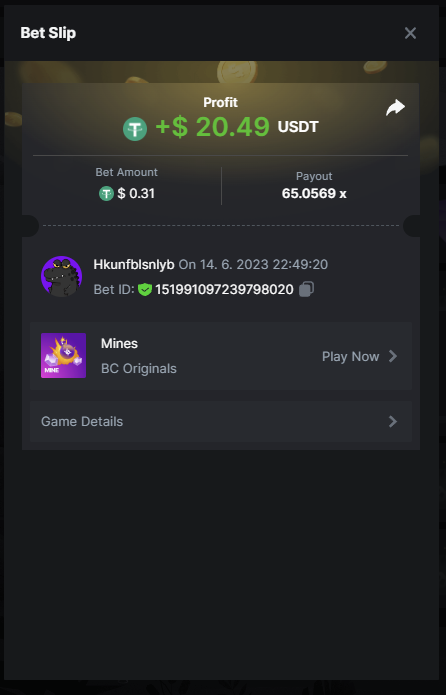Click the share arrow icon
This screenshot has height=695, width=446.
pos(395,107)
